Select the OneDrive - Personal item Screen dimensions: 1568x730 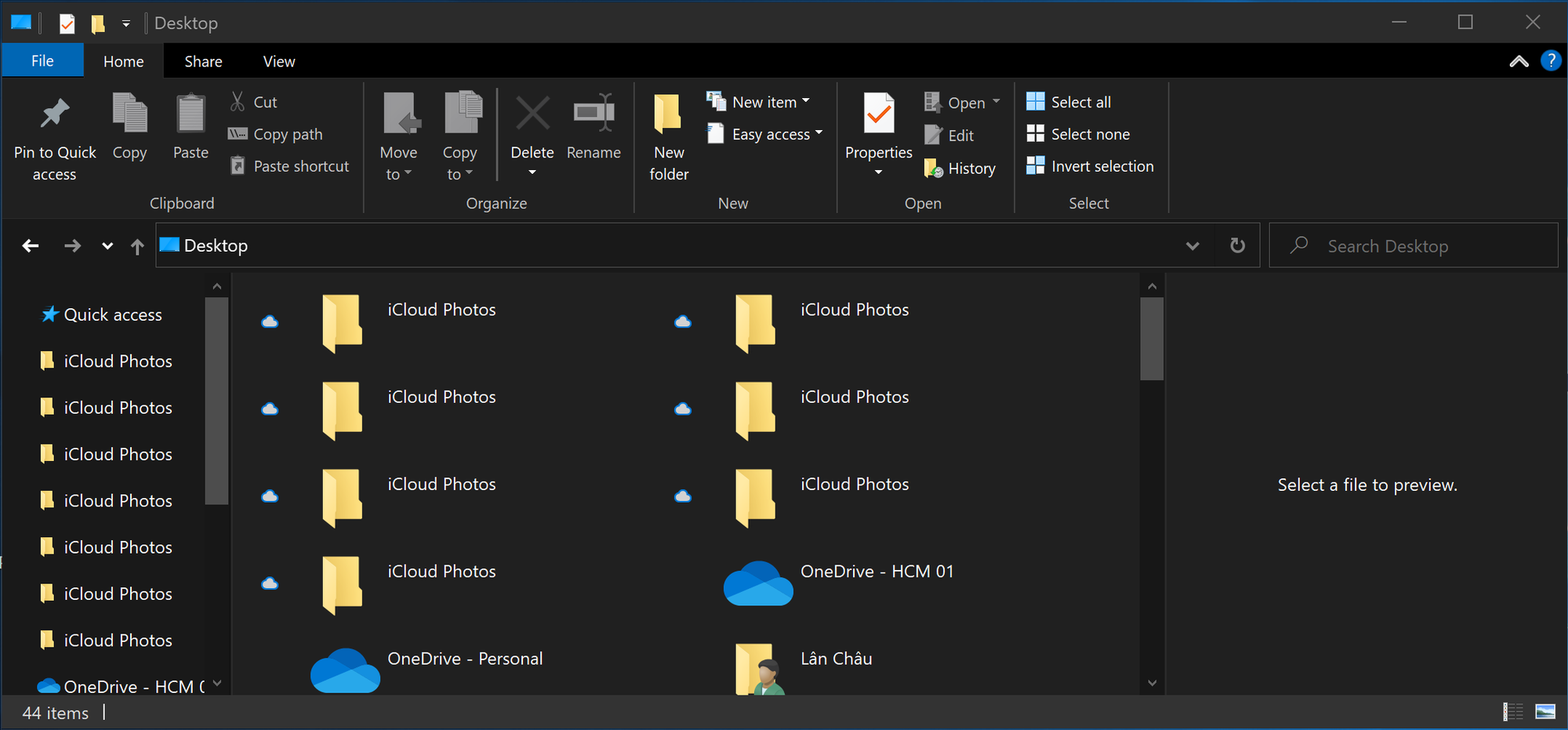click(427, 669)
